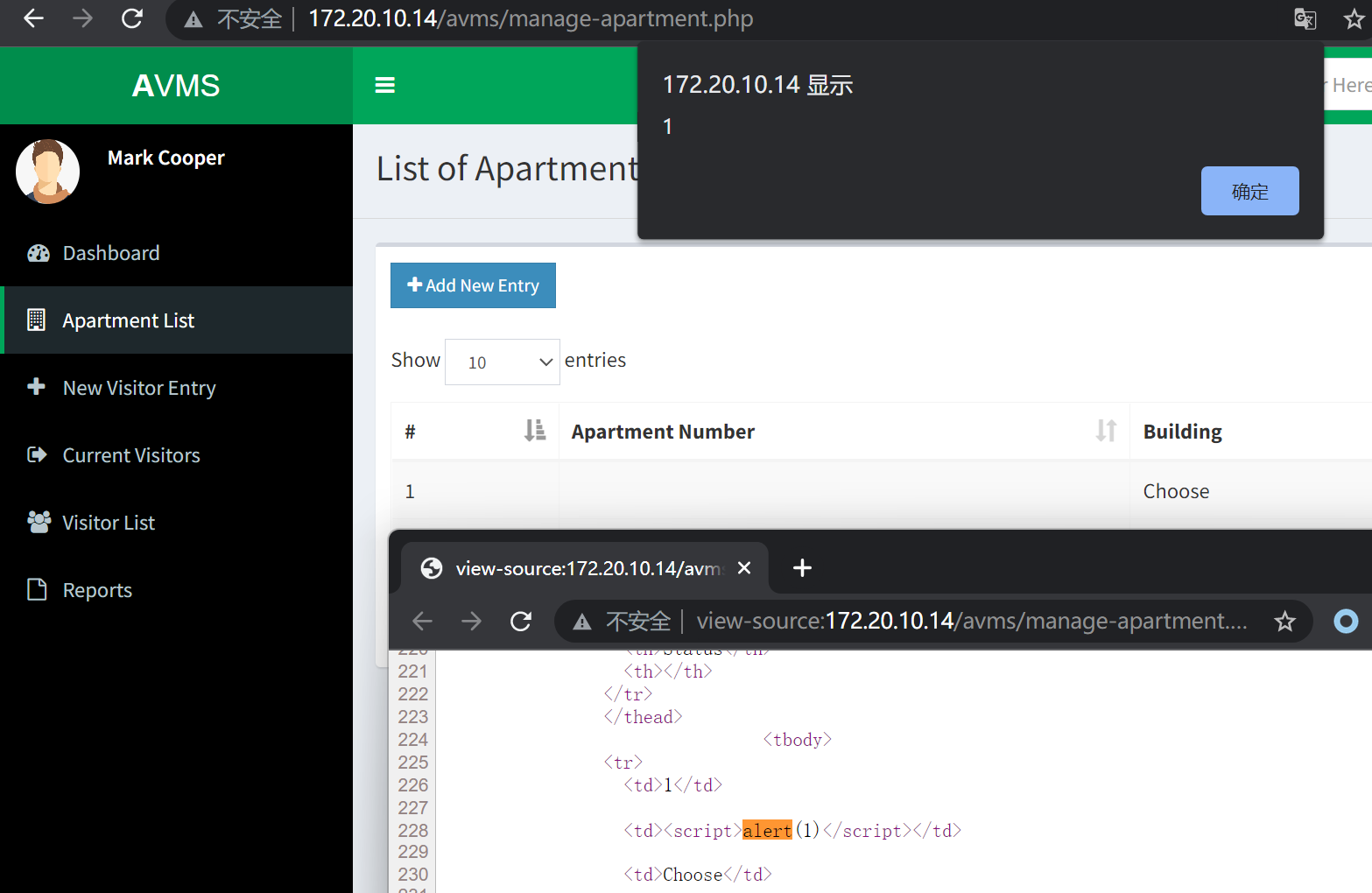The width and height of the screenshot is (1372, 893).
Task: Click the blue circle extension icon in view-source window
Action: tap(1346, 621)
